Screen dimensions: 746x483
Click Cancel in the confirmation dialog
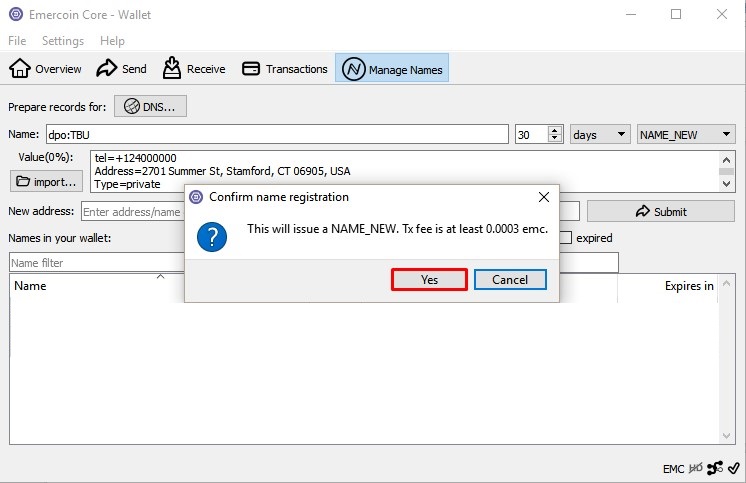[510, 279]
